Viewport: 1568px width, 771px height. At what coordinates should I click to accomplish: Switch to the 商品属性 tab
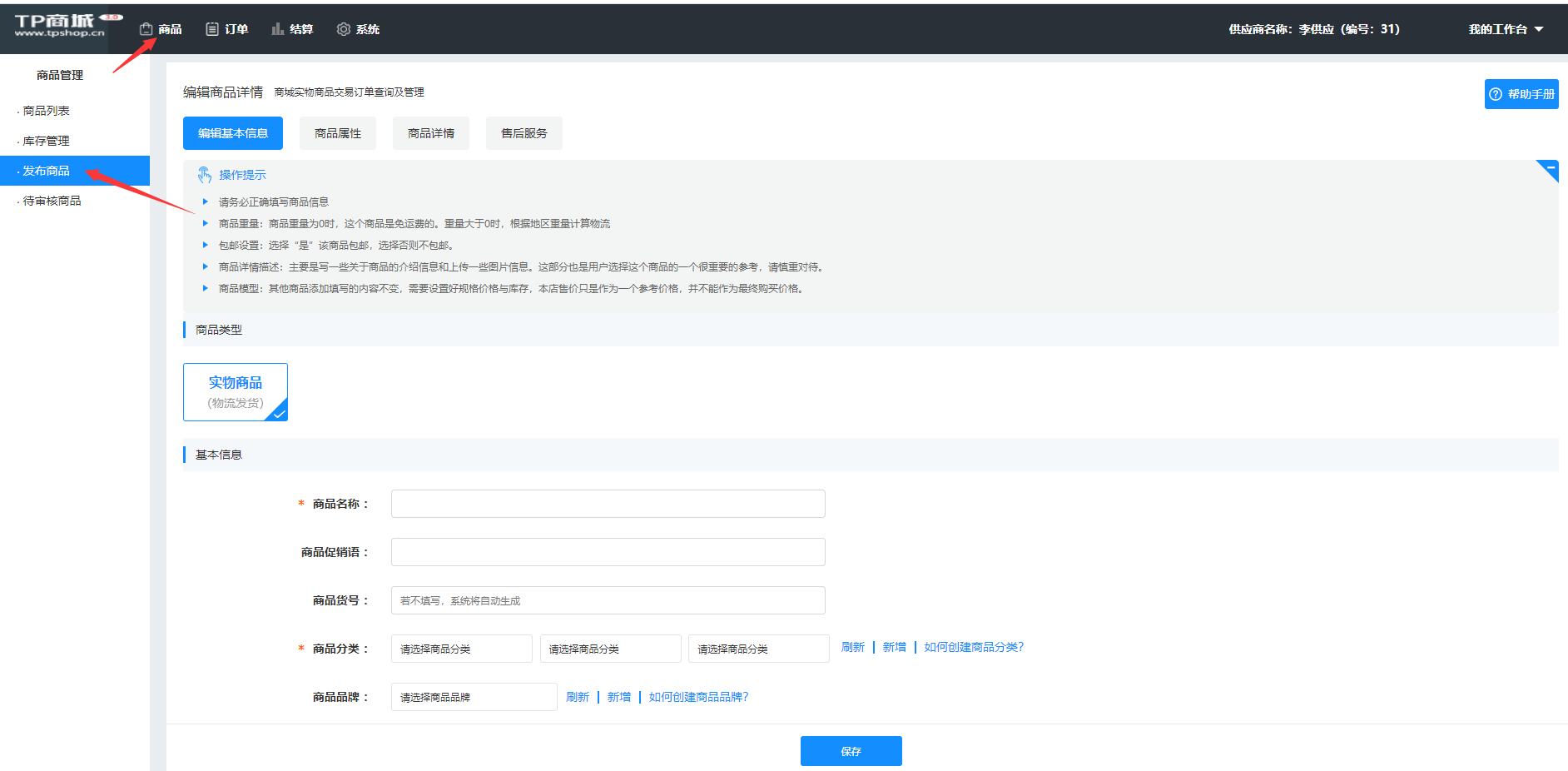[338, 133]
